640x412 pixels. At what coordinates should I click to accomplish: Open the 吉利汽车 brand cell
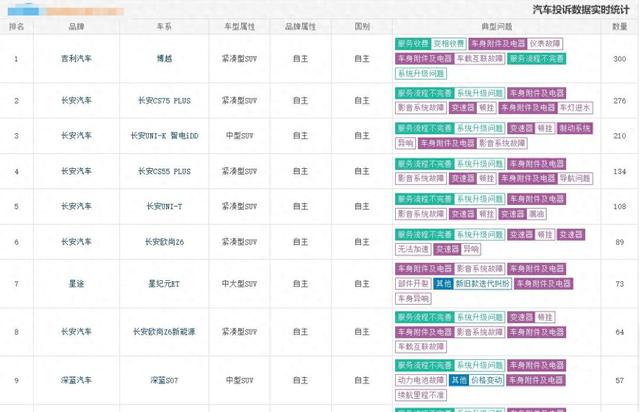click(76, 59)
